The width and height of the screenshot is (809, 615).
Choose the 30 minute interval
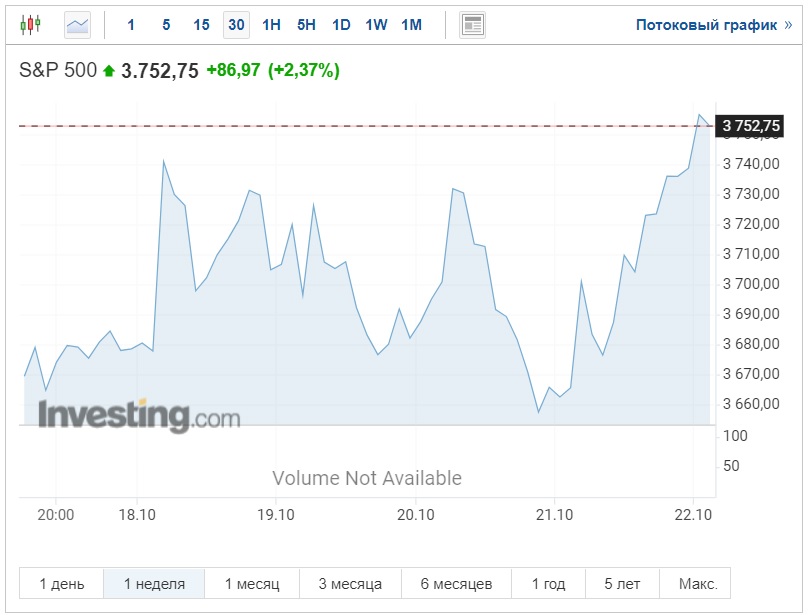[236, 25]
